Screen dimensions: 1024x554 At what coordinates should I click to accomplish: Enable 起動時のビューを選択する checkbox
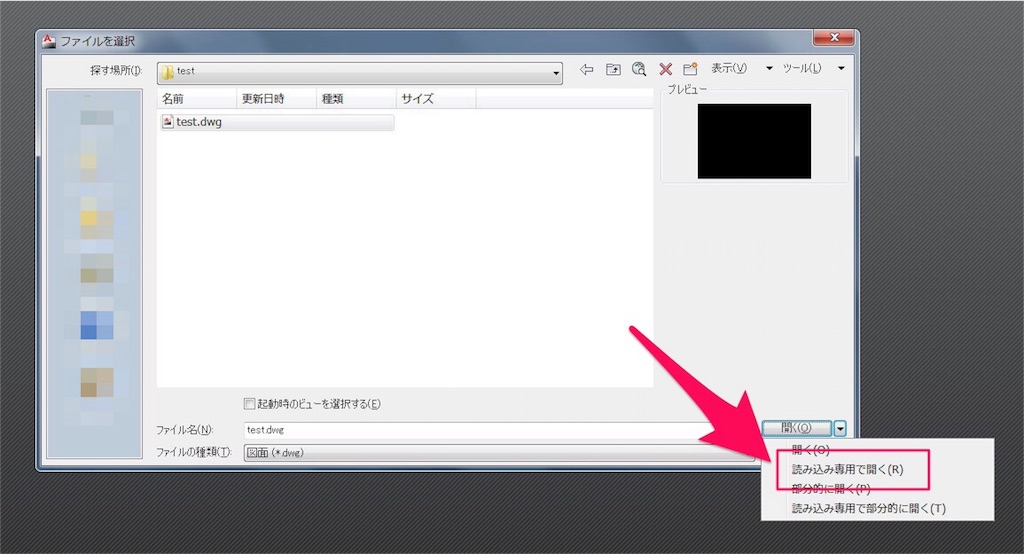pos(249,404)
